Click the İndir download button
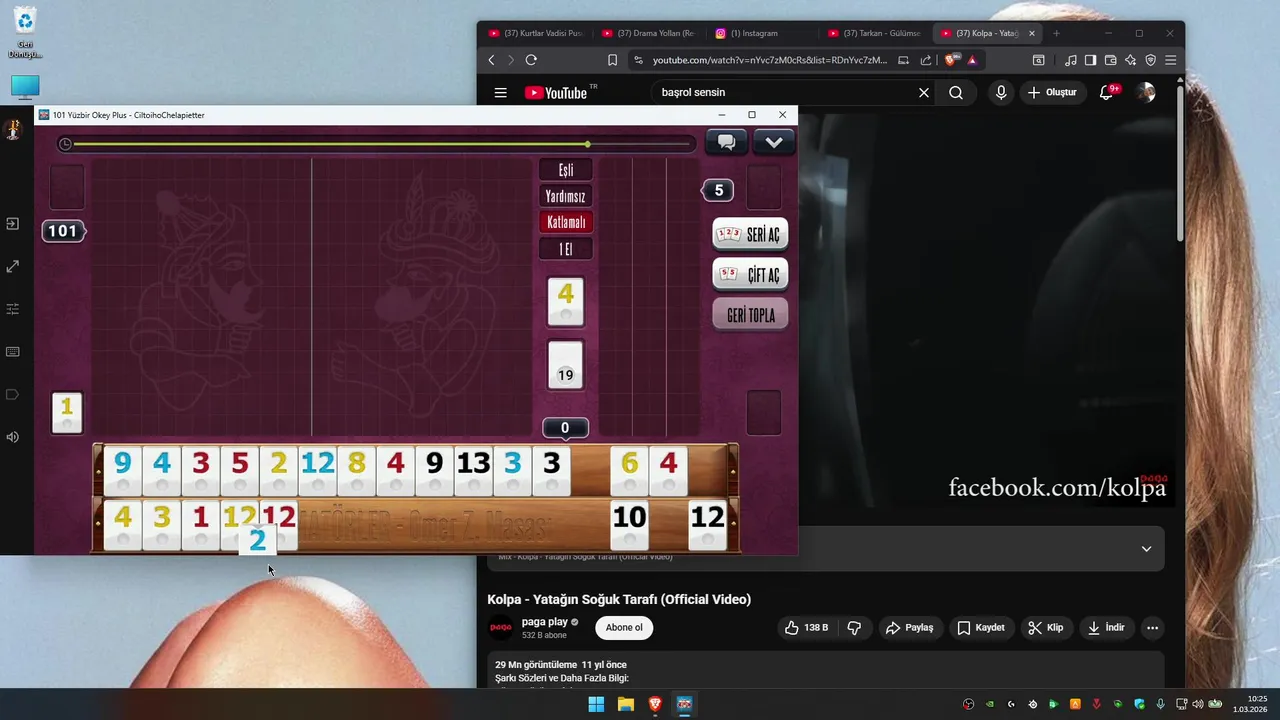Screen dimensions: 1280x720 (1106, 628)
